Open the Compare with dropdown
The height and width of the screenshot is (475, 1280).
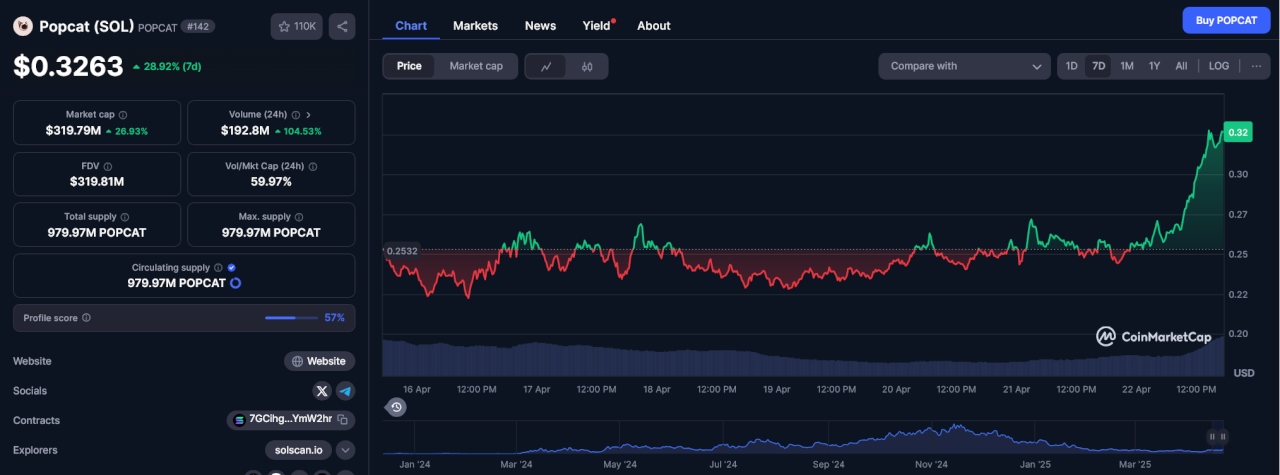click(x=964, y=66)
